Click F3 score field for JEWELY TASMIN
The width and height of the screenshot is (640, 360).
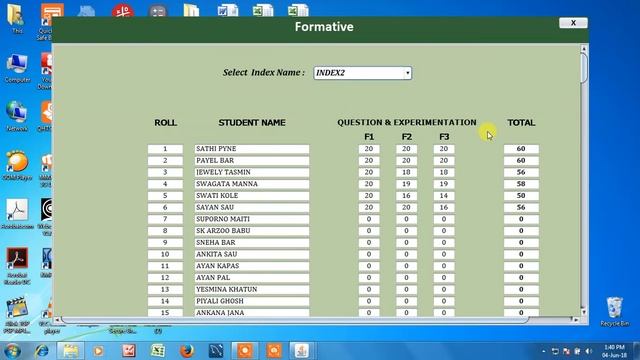click(x=444, y=172)
